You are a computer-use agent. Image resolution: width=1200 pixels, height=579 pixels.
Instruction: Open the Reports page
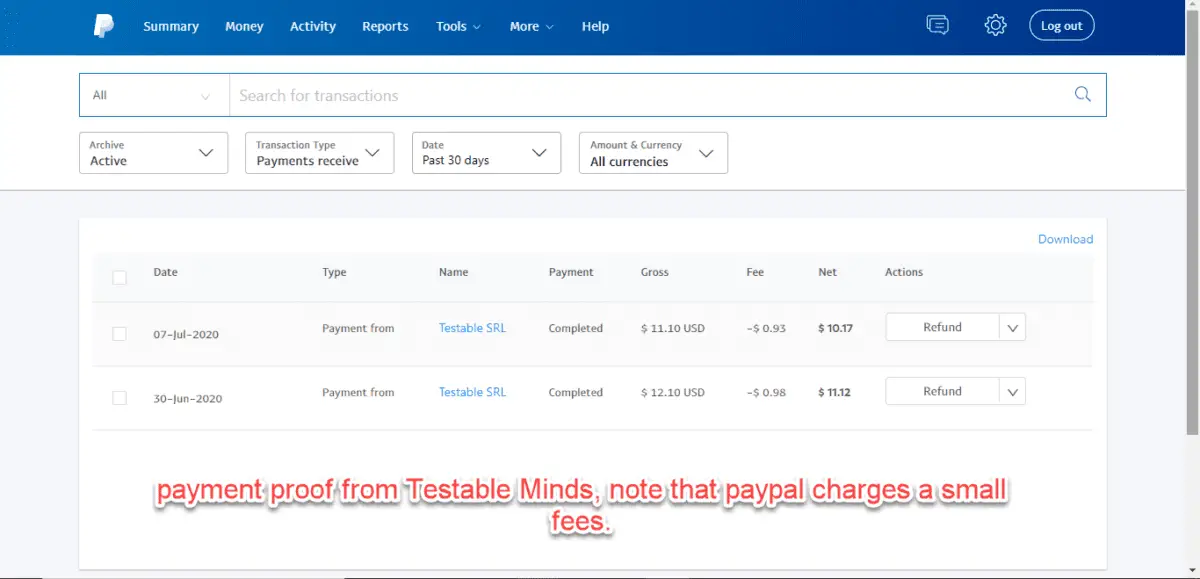click(x=385, y=26)
